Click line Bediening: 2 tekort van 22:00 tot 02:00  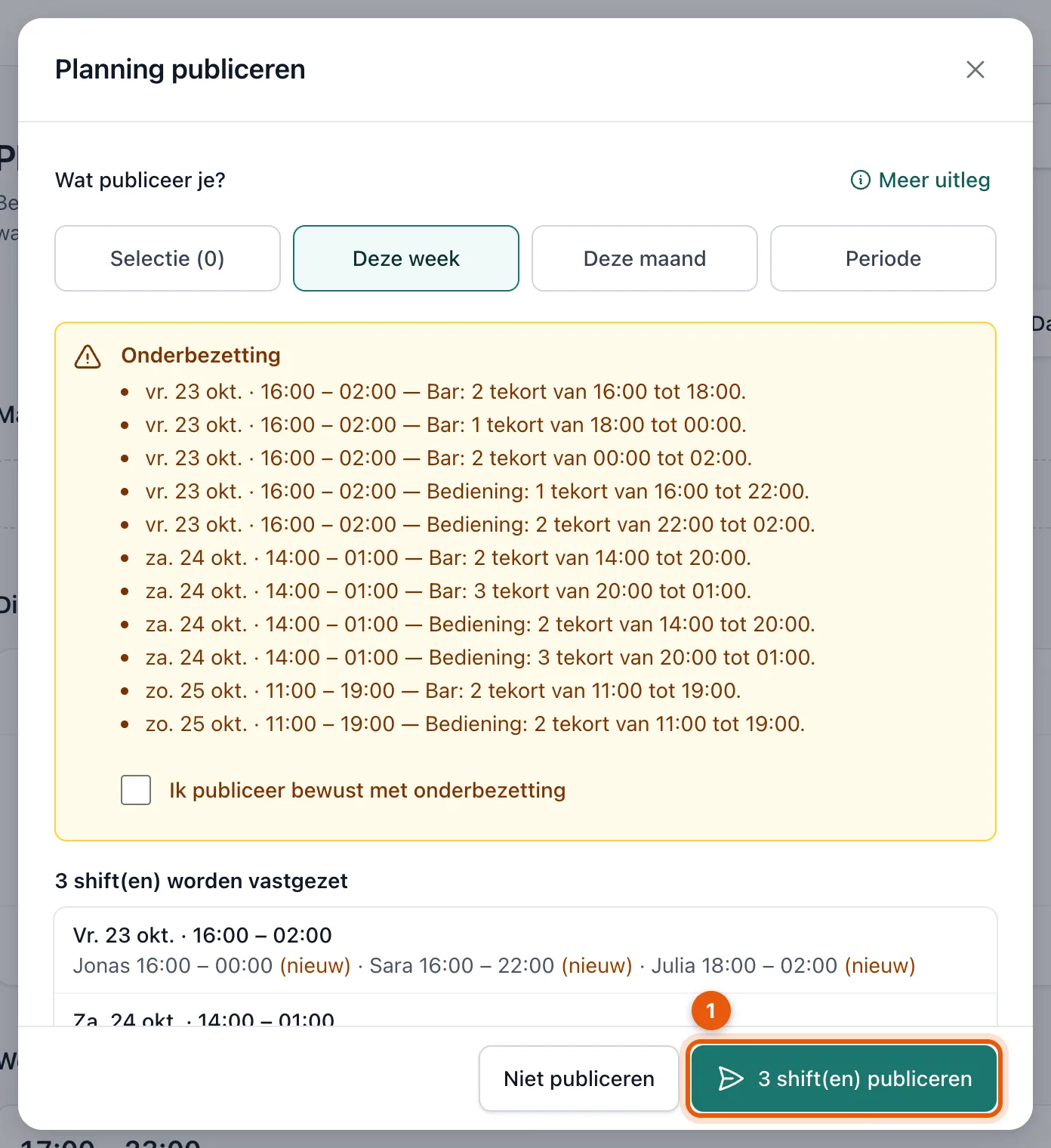(x=480, y=524)
